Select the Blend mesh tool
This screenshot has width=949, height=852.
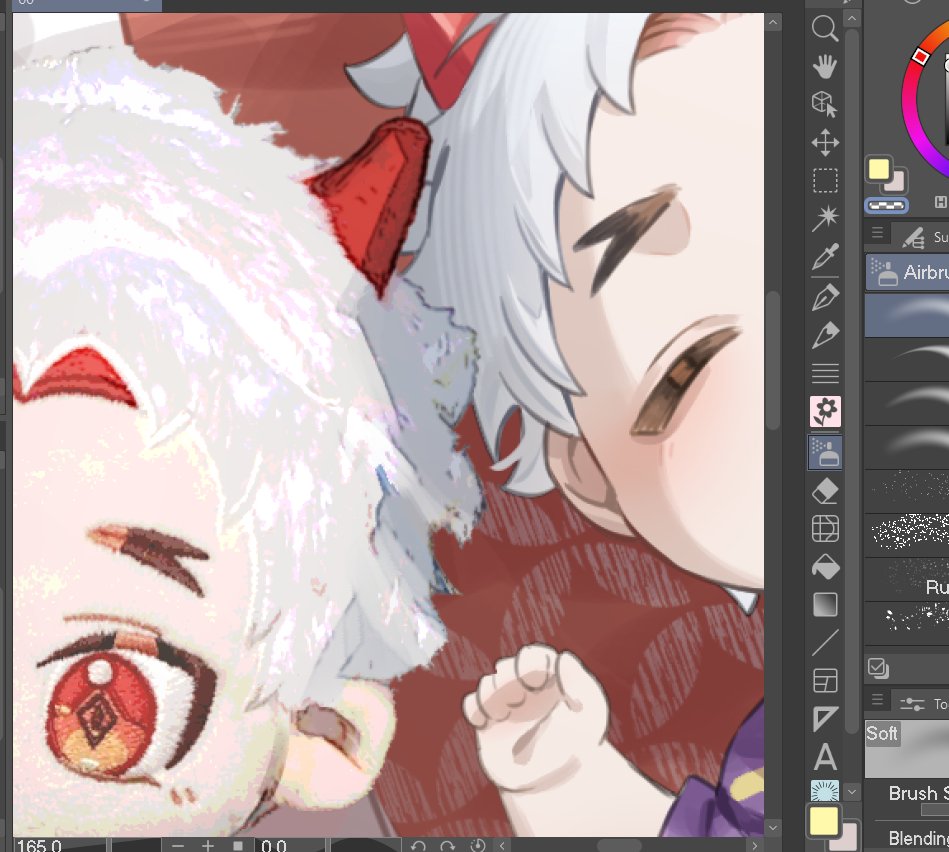(825, 528)
